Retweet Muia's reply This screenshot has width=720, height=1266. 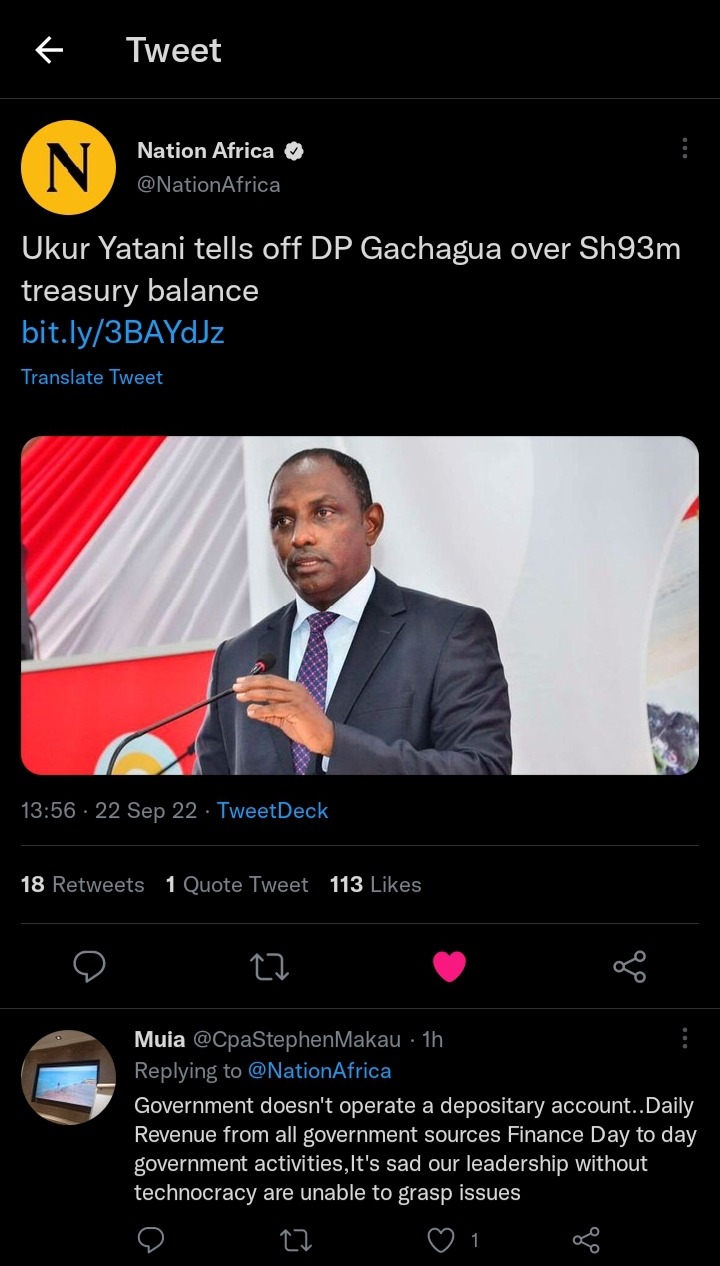pyautogui.click(x=296, y=1240)
